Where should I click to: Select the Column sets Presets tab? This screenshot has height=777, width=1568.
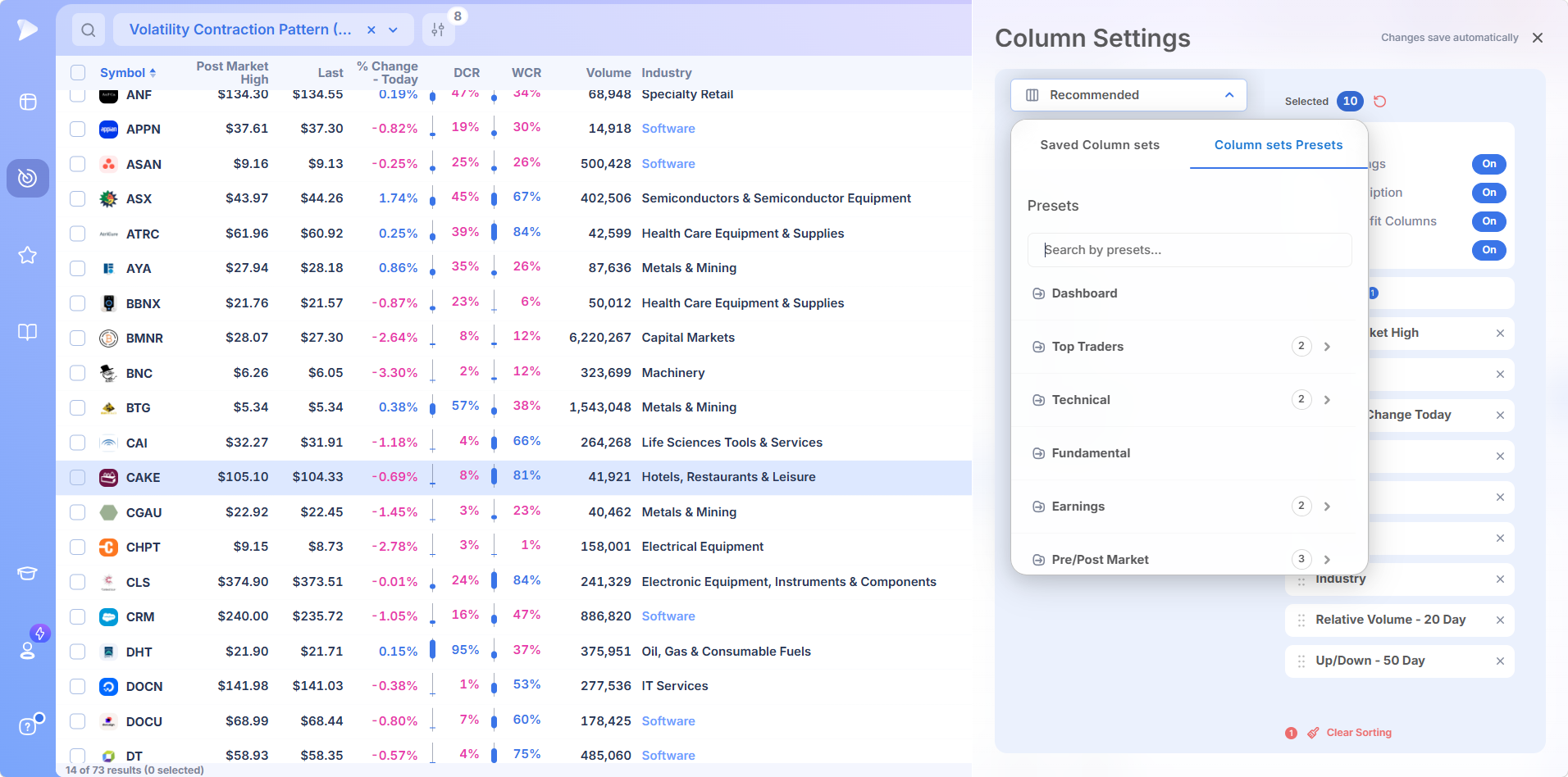[x=1279, y=145]
